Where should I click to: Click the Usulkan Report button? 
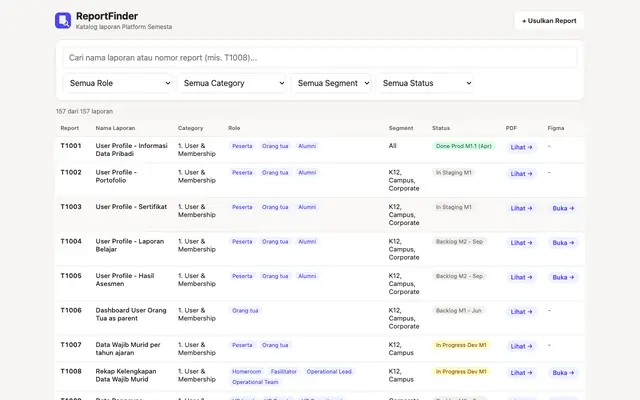549,21
